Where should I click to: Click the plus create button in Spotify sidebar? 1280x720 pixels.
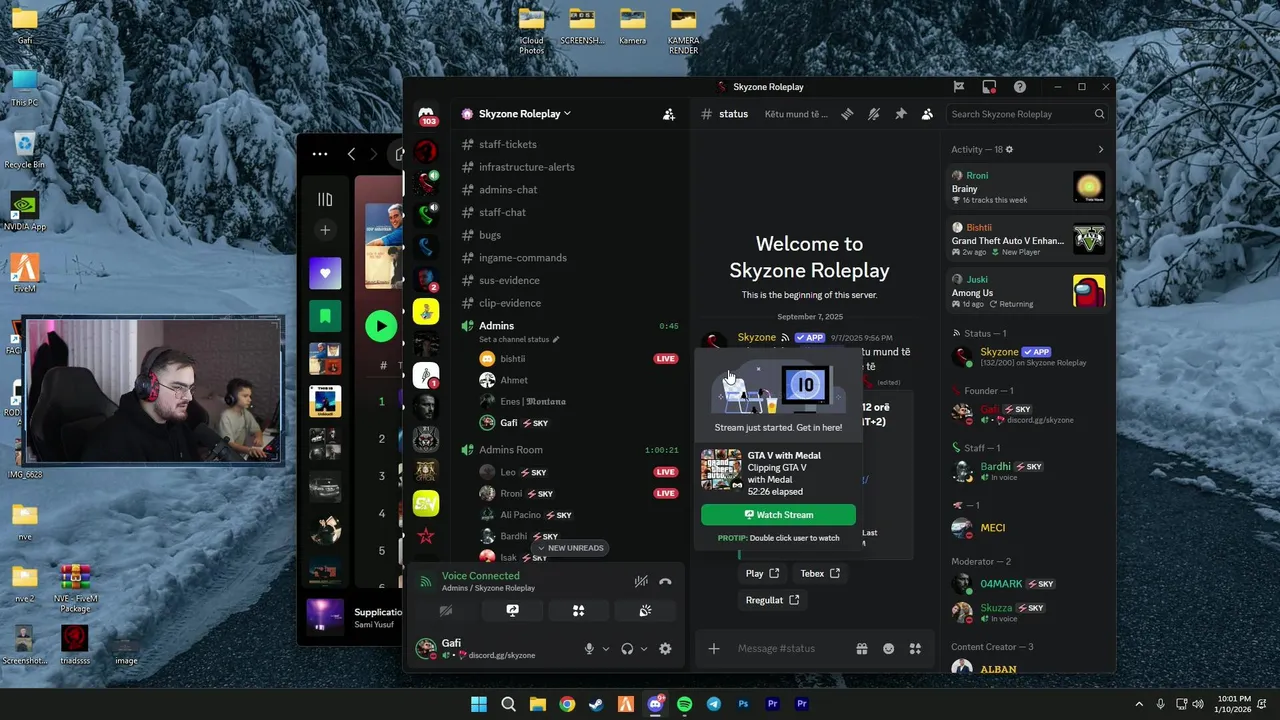[x=325, y=230]
